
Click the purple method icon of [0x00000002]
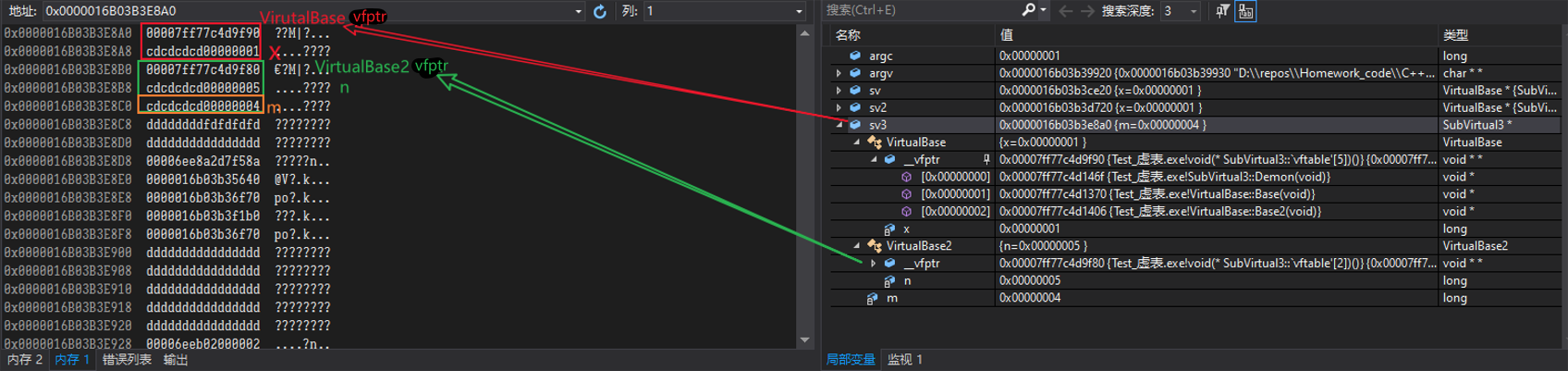pyautogui.click(x=906, y=212)
